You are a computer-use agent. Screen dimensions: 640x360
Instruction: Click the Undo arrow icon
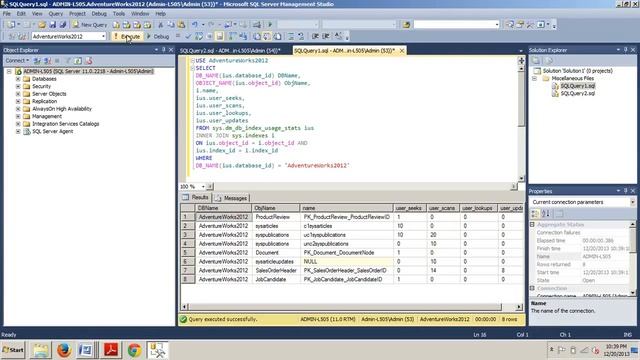coord(195,25)
